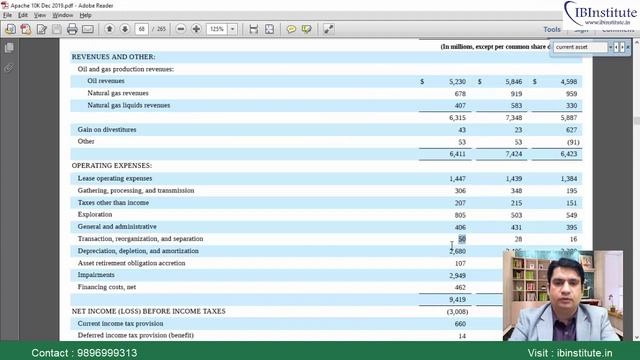640x360 pixels.
Task: Click the convert to PDF icon
Action: pos(26,29)
